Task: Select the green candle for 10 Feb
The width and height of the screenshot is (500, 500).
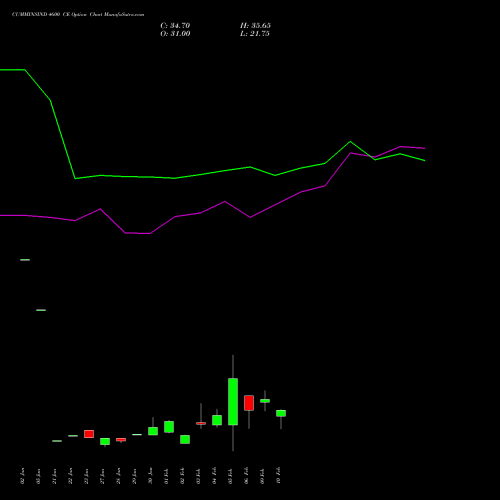Action: [x=281, y=413]
